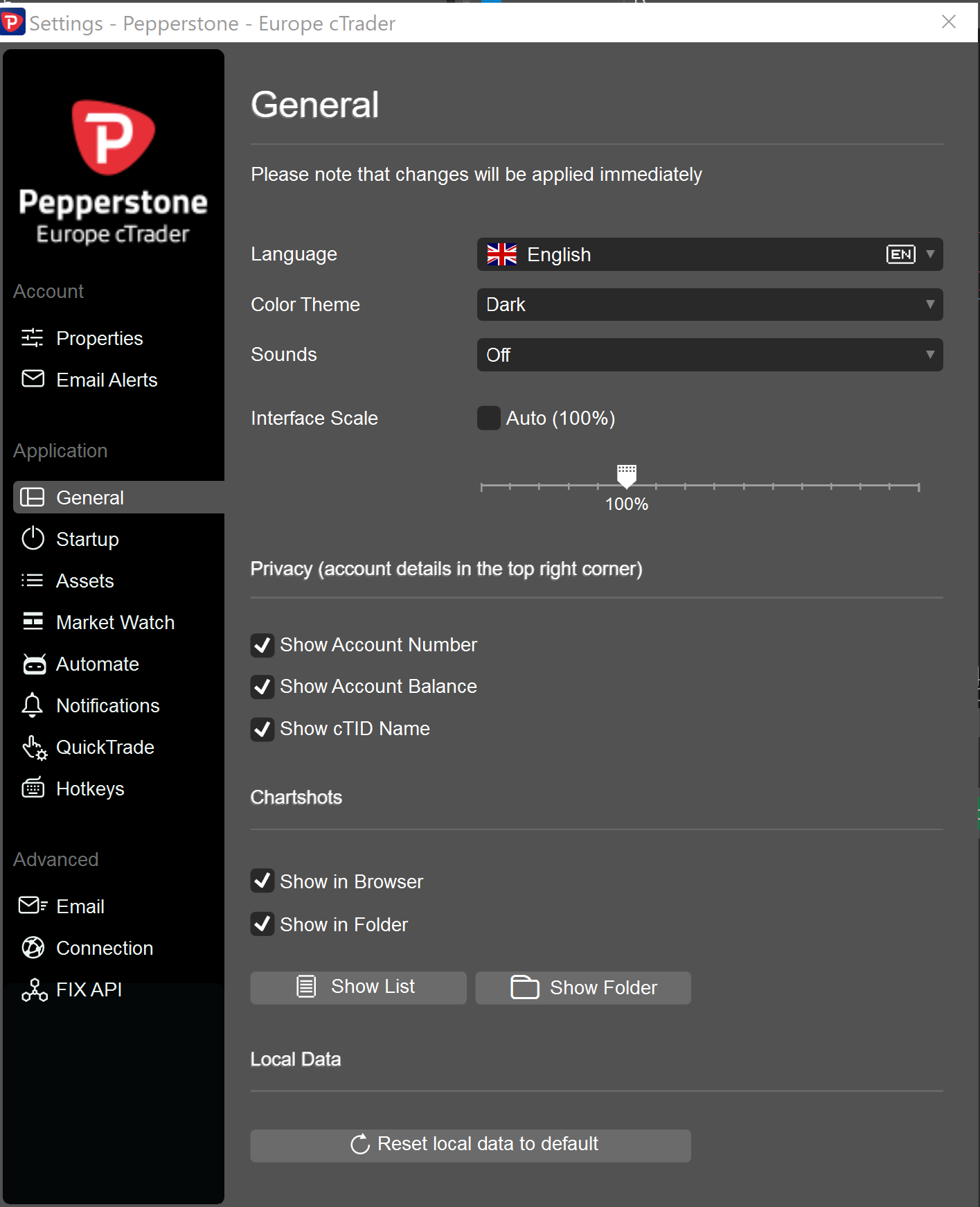Open the Properties settings page
This screenshot has height=1207, width=980.
[x=99, y=338]
